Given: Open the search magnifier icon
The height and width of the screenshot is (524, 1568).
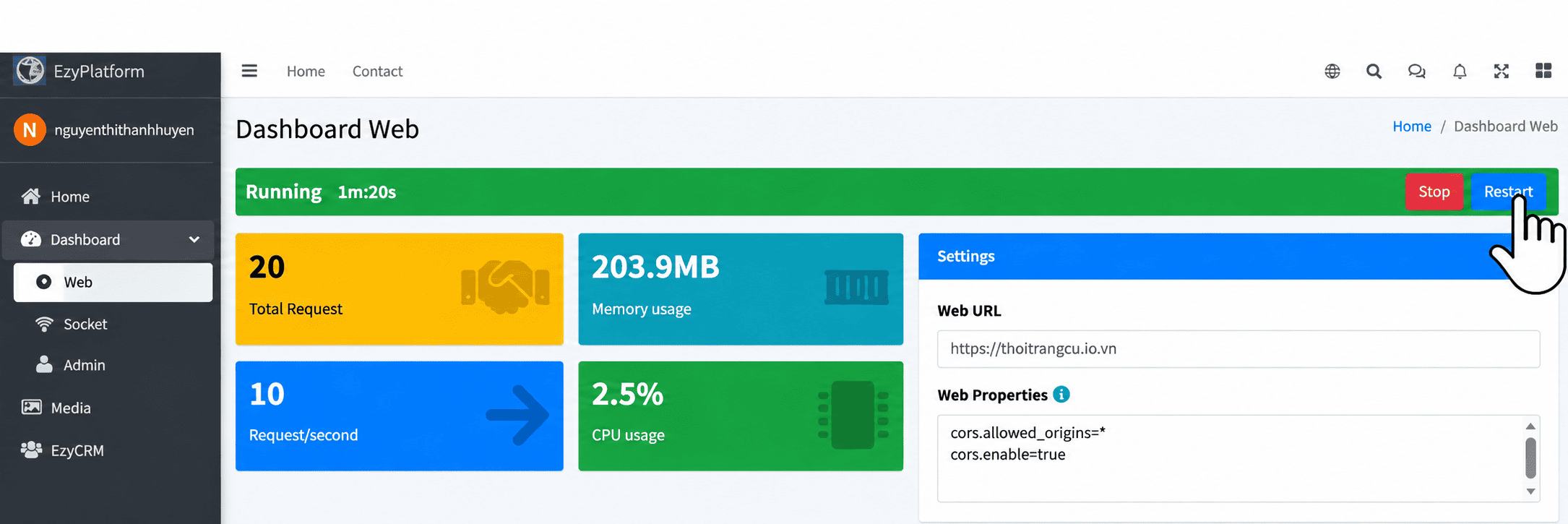Looking at the screenshot, I should coord(1374,72).
